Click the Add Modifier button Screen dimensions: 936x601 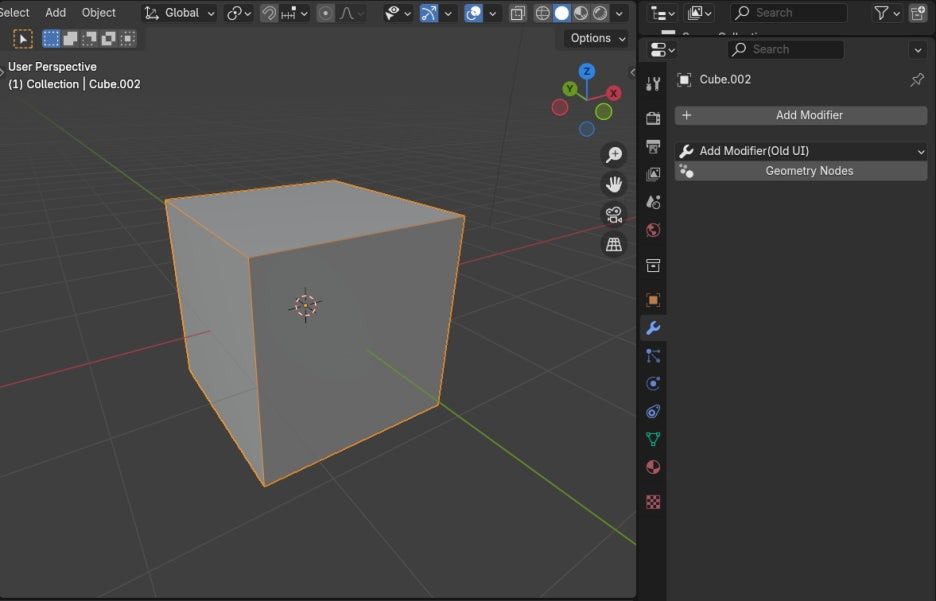801,115
